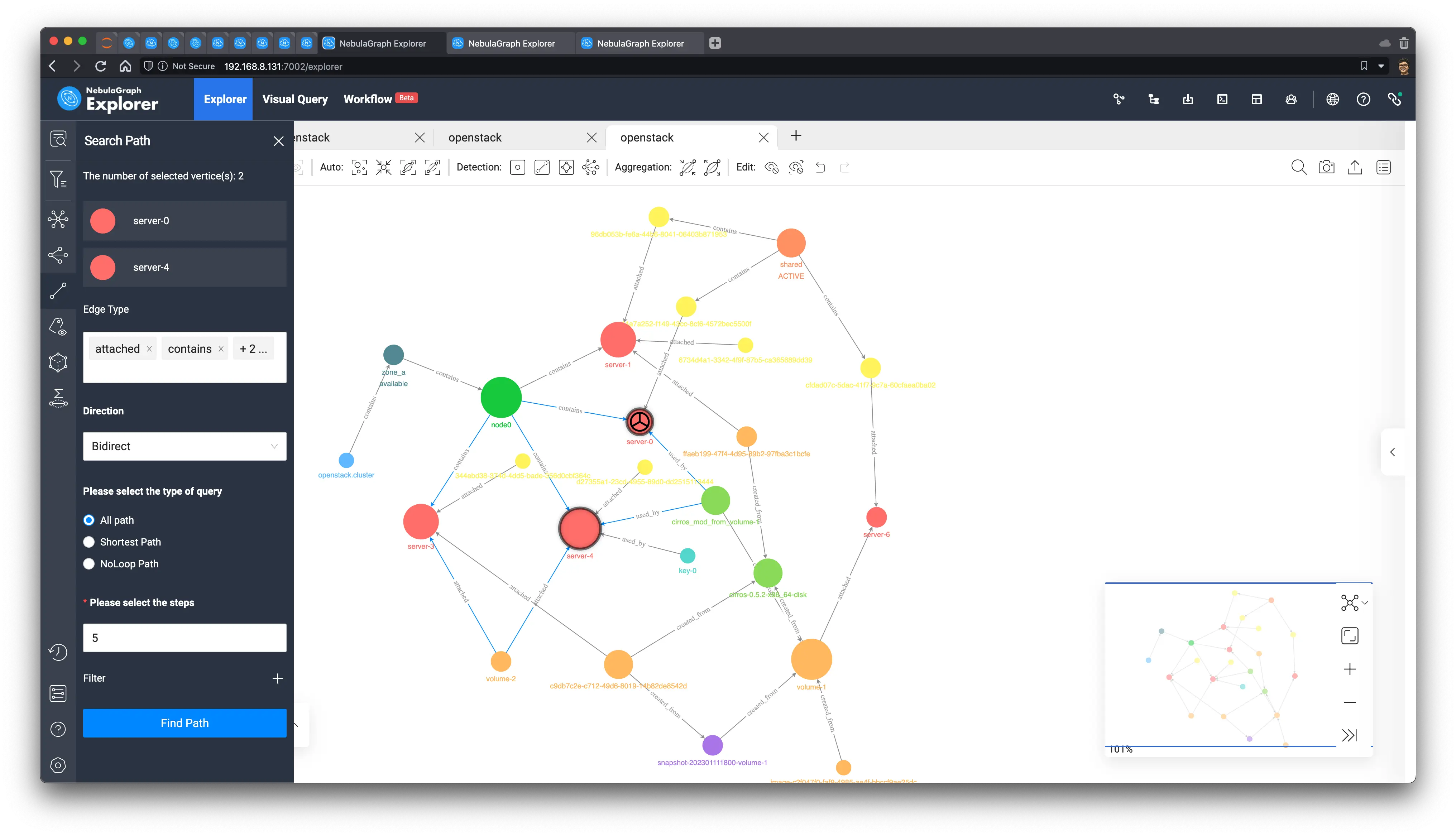This screenshot has height=836, width=1456.
Task: Click the select all vertices auto icon
Action: [359, 167]
